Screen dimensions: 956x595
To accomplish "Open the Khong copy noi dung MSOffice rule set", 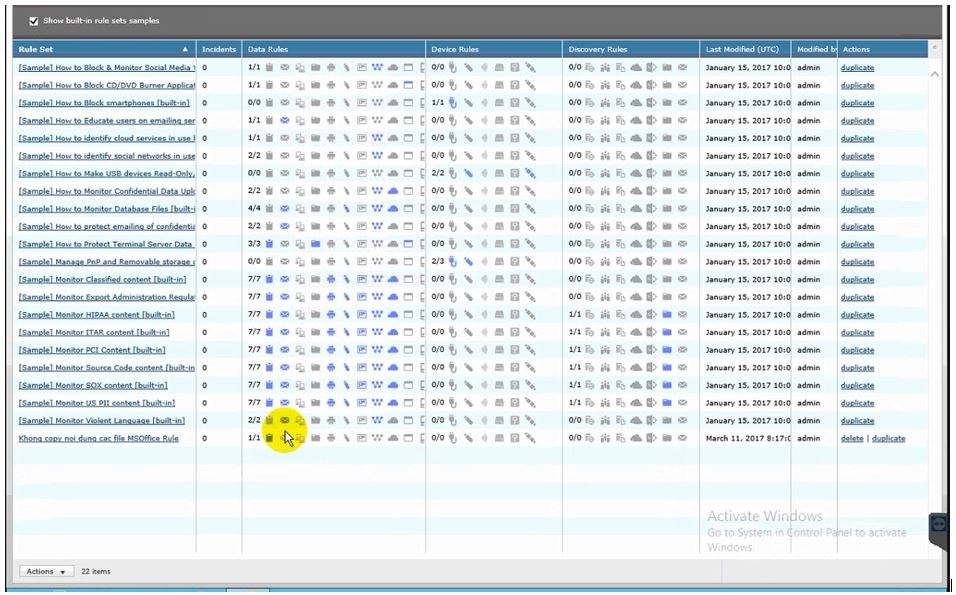I will [98, 438].
